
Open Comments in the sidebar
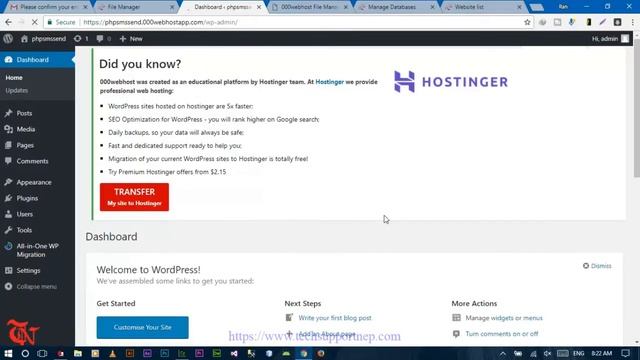click(32, 161)
